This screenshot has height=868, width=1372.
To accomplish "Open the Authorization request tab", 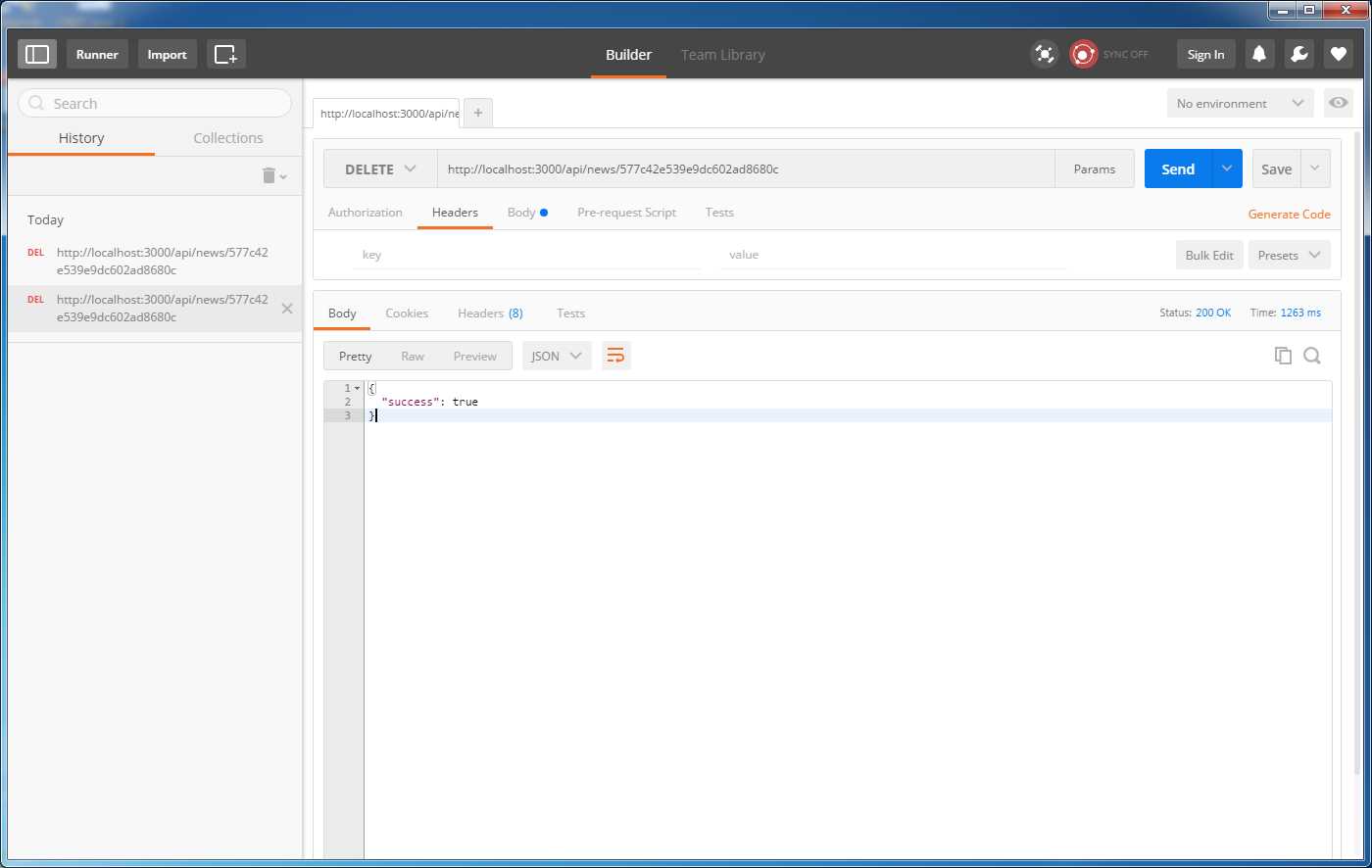I will click(366, 213).
